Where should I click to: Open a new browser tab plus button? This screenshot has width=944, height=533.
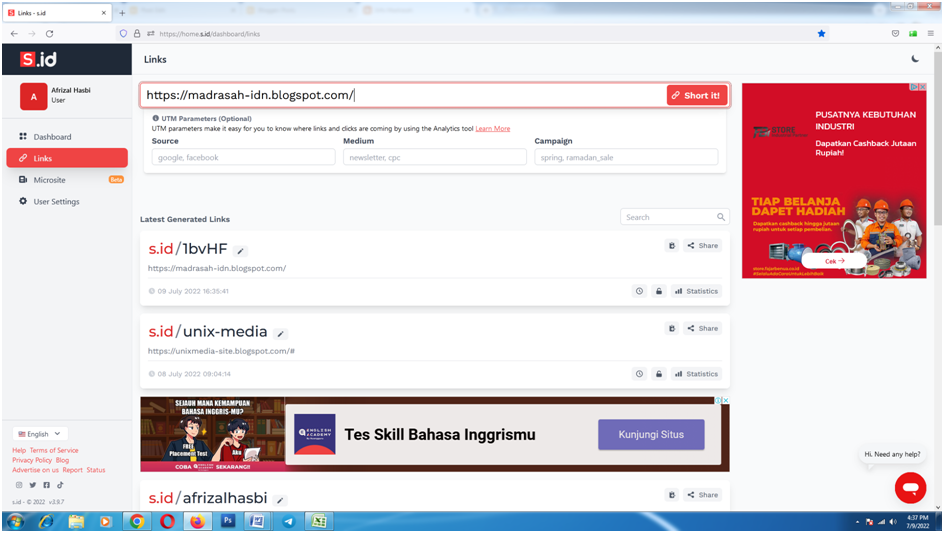(122, 13)
